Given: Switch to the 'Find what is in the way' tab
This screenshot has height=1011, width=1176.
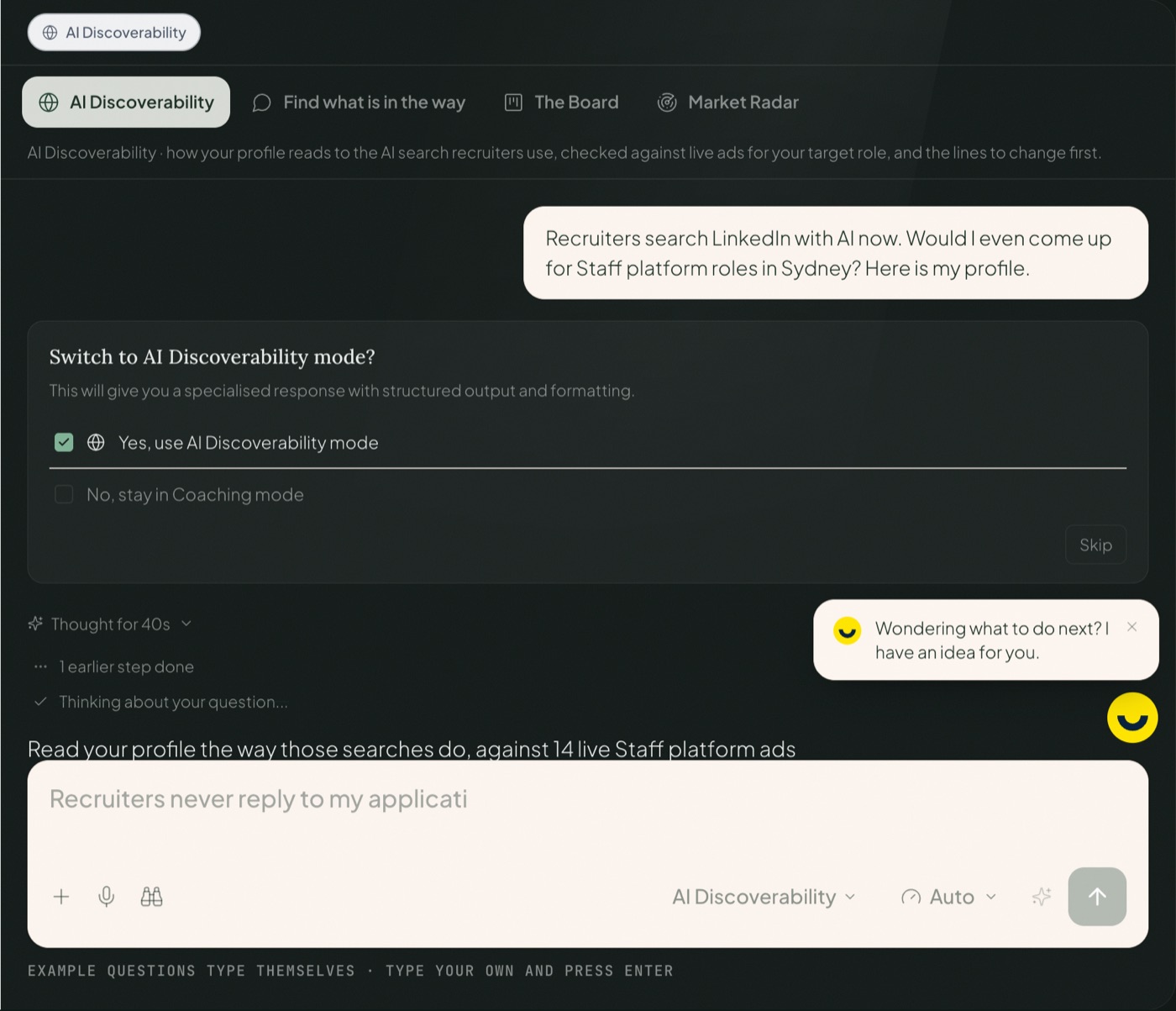Looking at the screenshot, I should [359, 103].
